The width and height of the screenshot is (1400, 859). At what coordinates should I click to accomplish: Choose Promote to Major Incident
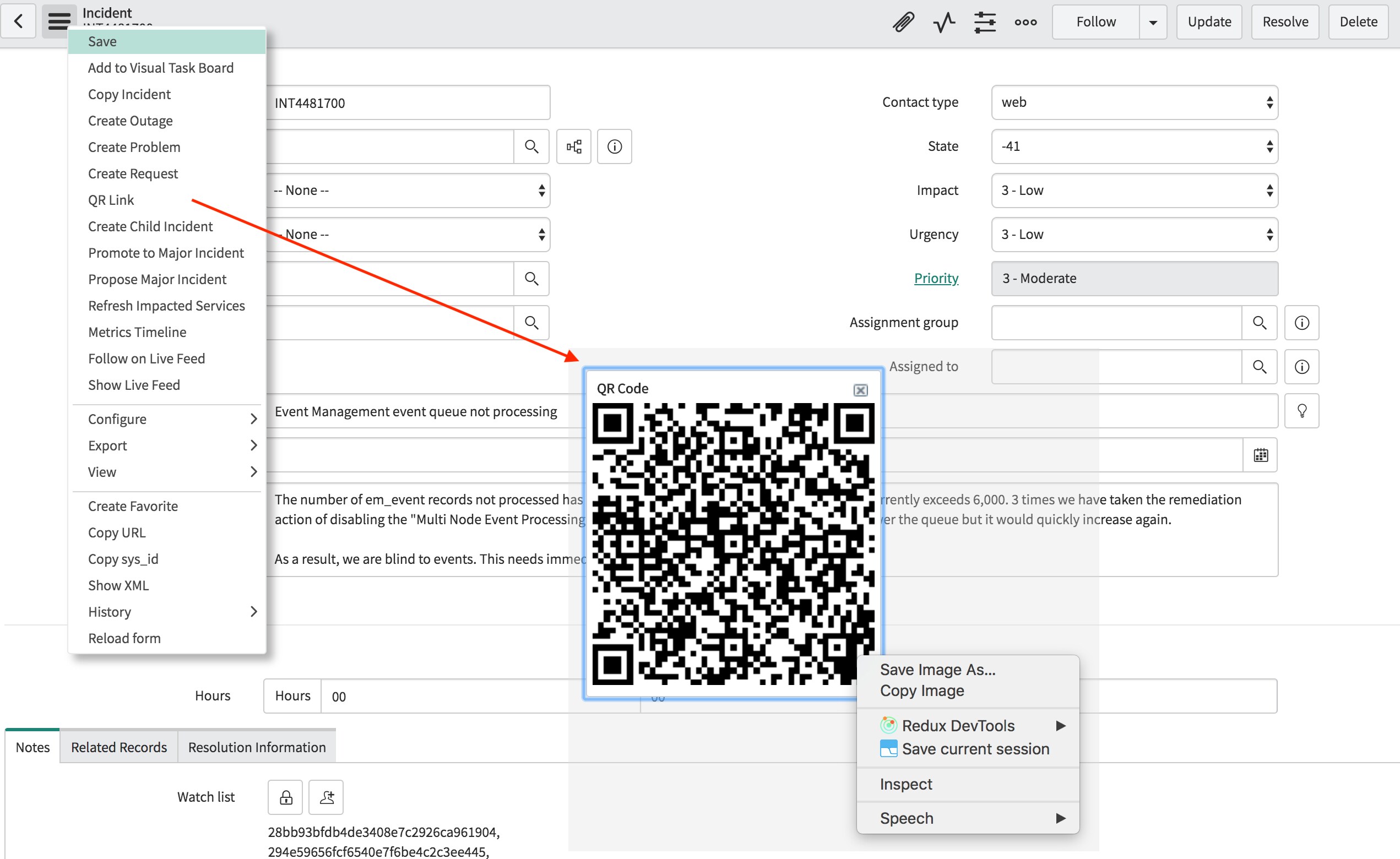coord(167,253)
